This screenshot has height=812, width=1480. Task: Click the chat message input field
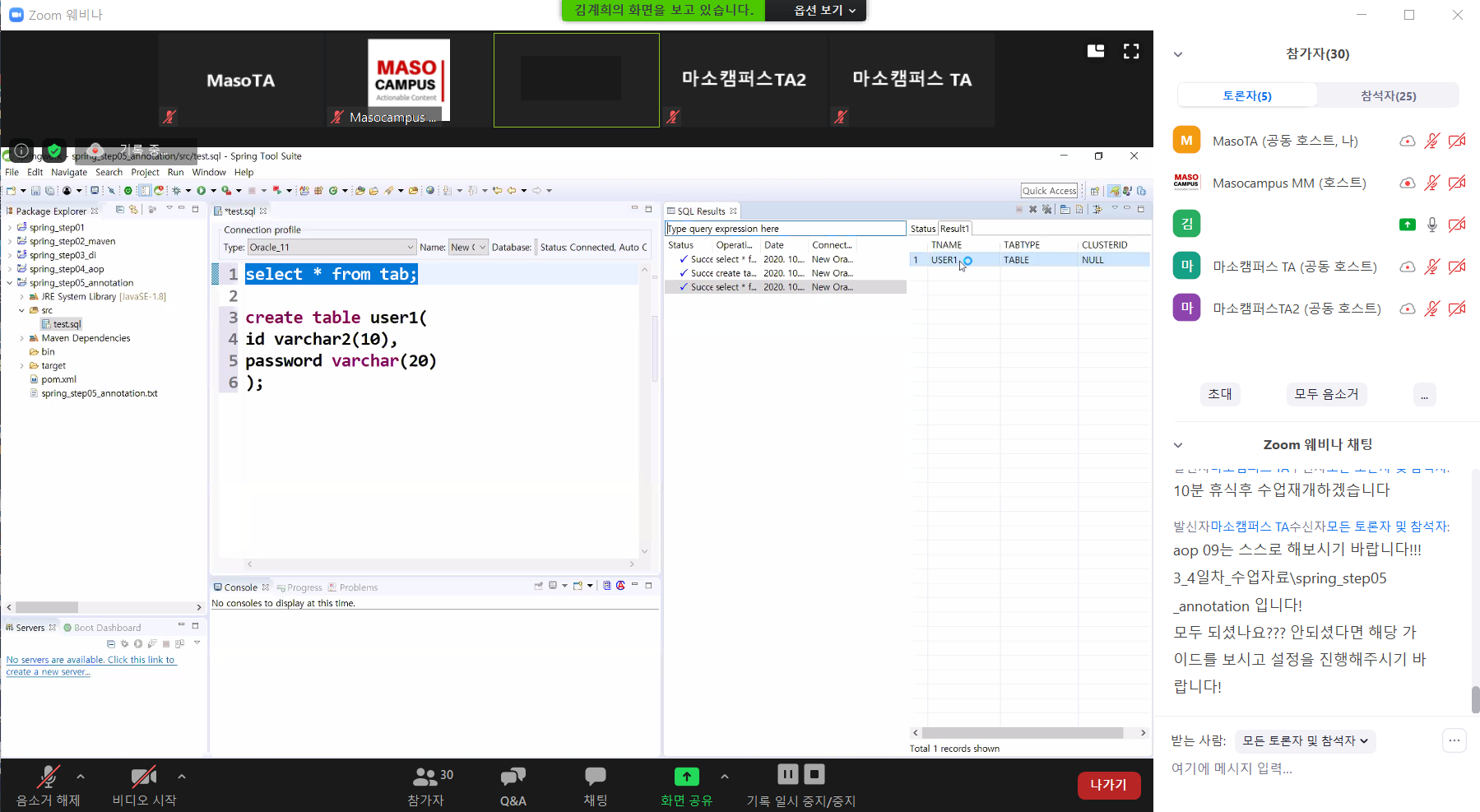coord(1308,768)
